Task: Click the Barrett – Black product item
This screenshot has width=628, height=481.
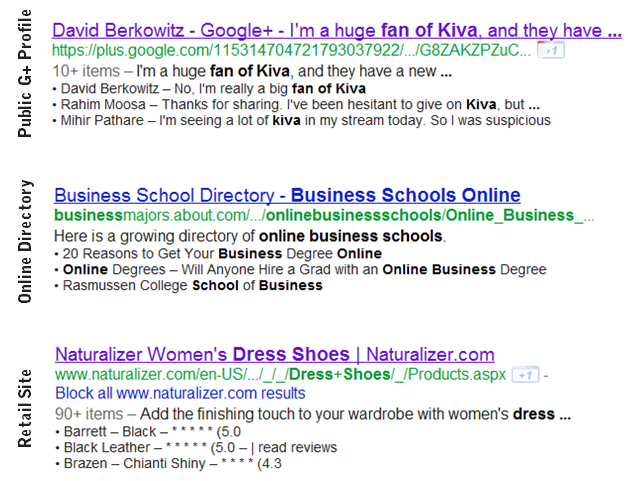Action: tap(149, 432)
